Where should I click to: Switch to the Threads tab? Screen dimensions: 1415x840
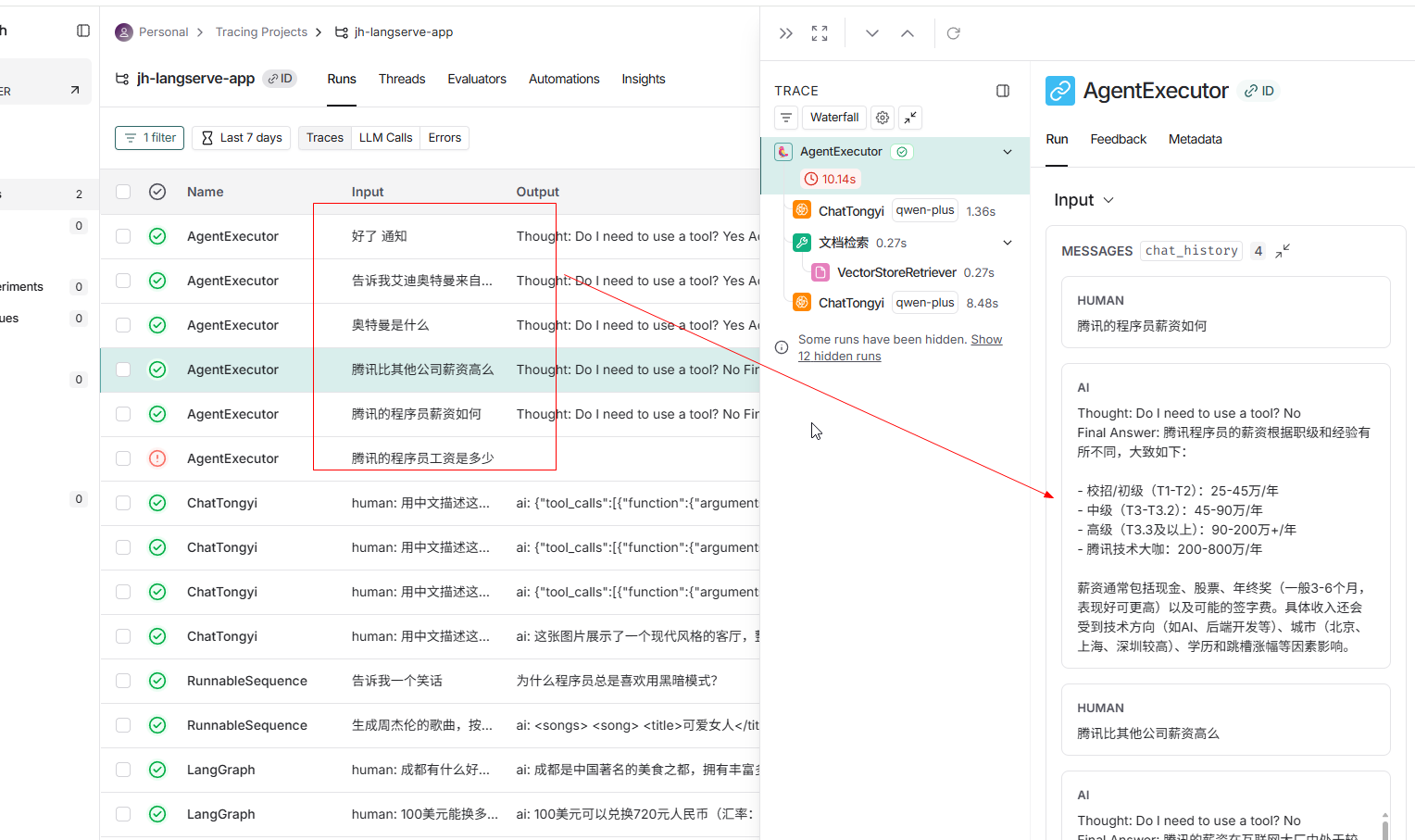[402, 79]
